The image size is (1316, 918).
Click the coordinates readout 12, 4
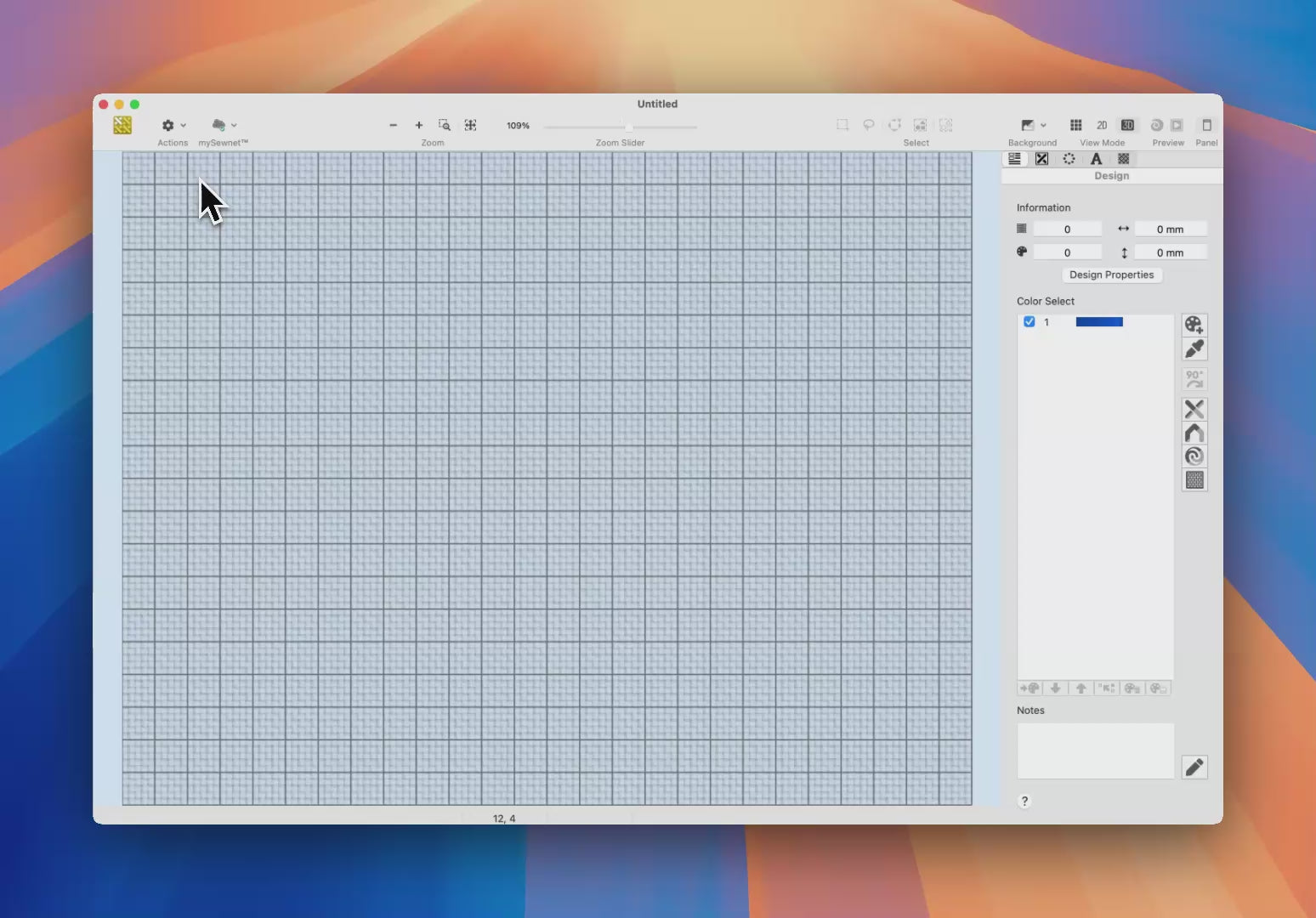pyautogui.click(x=504, y=819)
